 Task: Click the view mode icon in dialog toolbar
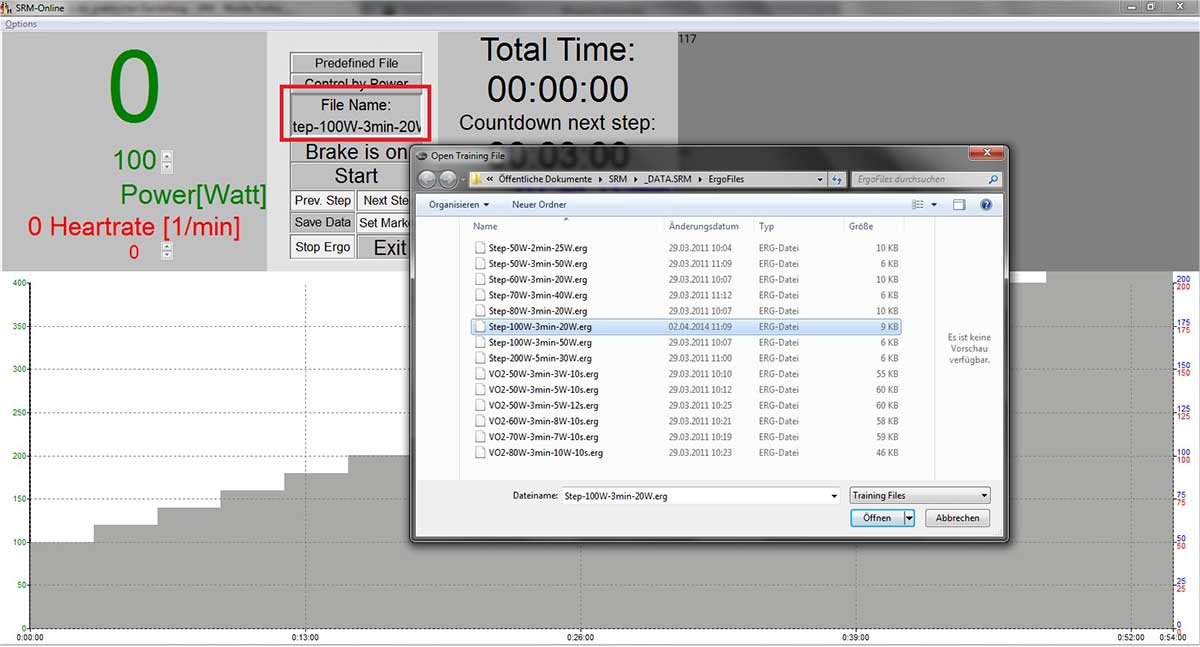click(918, 205)
